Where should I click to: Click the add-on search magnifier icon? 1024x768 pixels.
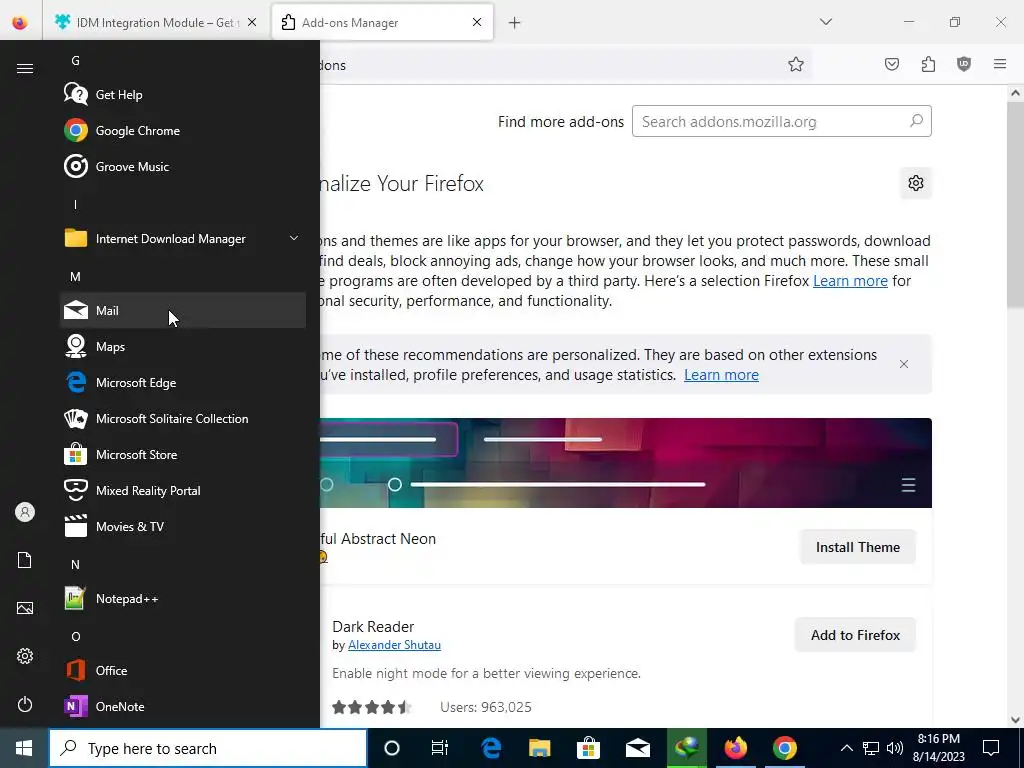click(x=916, y=121)
